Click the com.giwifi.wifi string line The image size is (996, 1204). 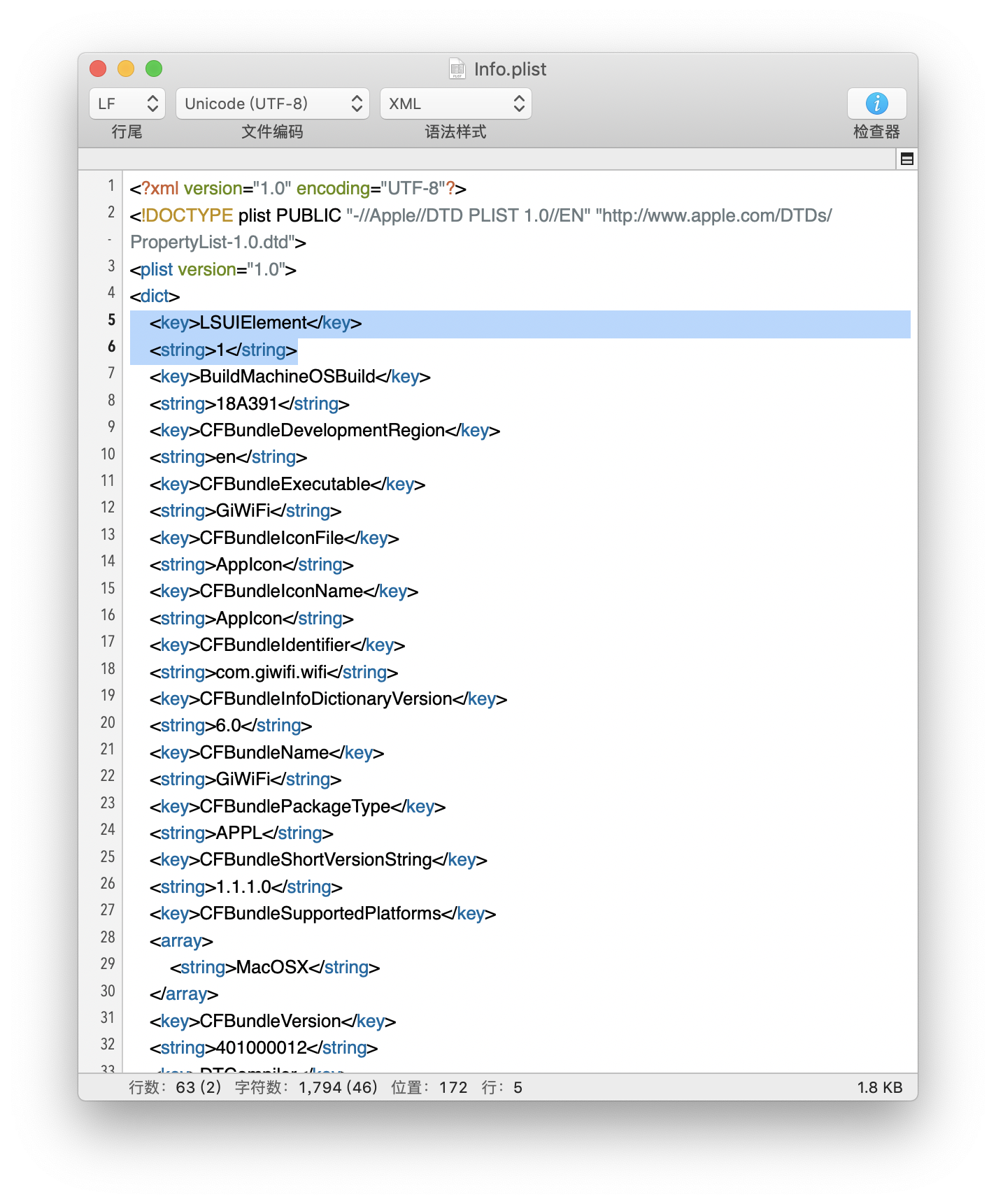click(273, 673)
